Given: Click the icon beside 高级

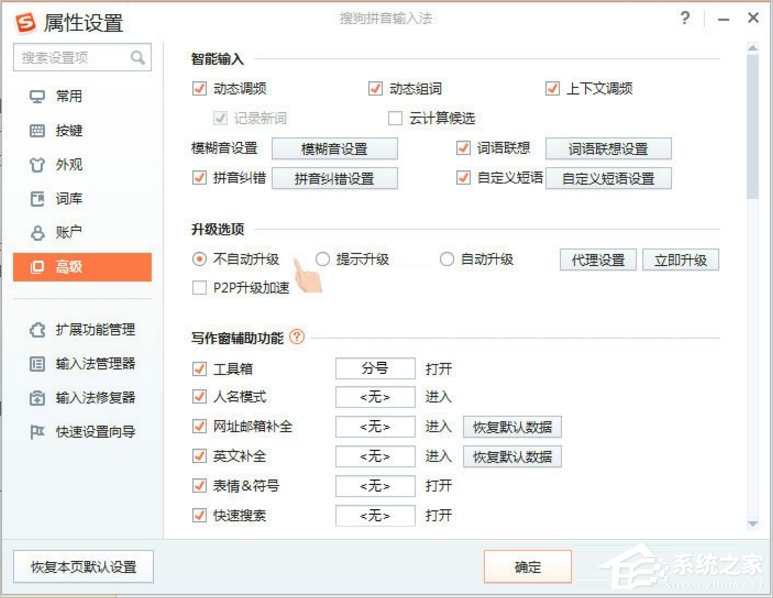Looking at the screenshot, I should coord(37,267).
